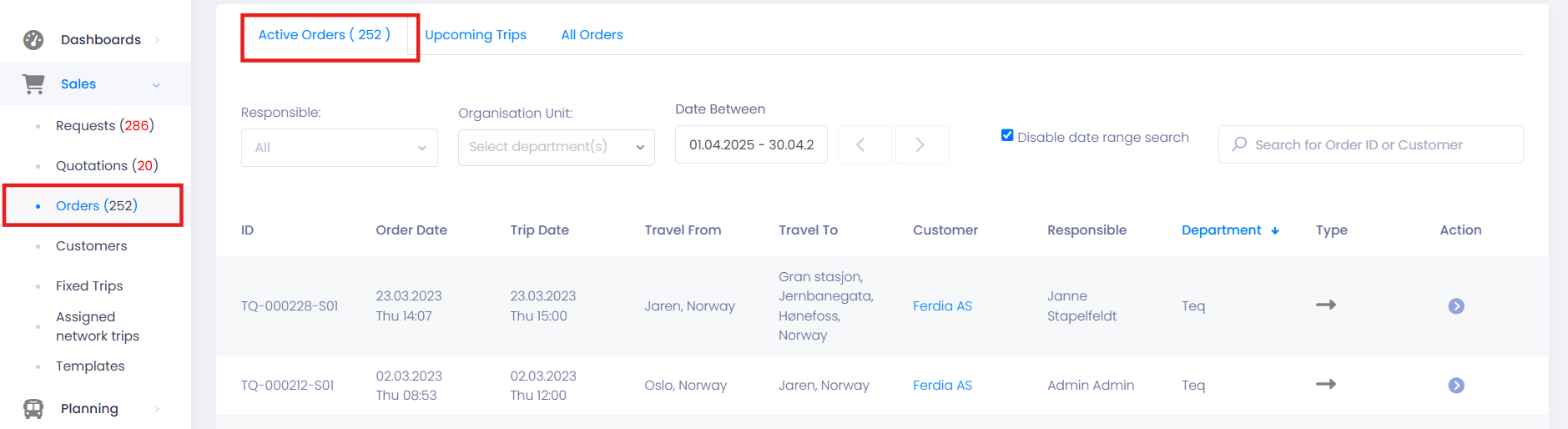Viewport: 1568px width, 429px height.
Task: Open the Responsible dropdown set to All
Action: point(340,148)
